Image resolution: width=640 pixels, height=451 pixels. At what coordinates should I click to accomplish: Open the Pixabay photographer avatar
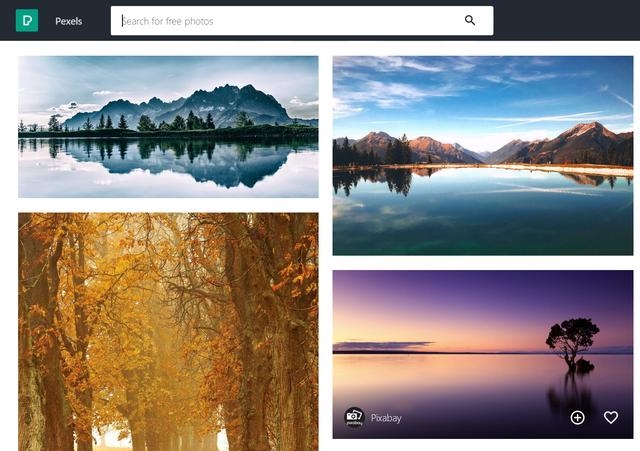pos(354,417)
